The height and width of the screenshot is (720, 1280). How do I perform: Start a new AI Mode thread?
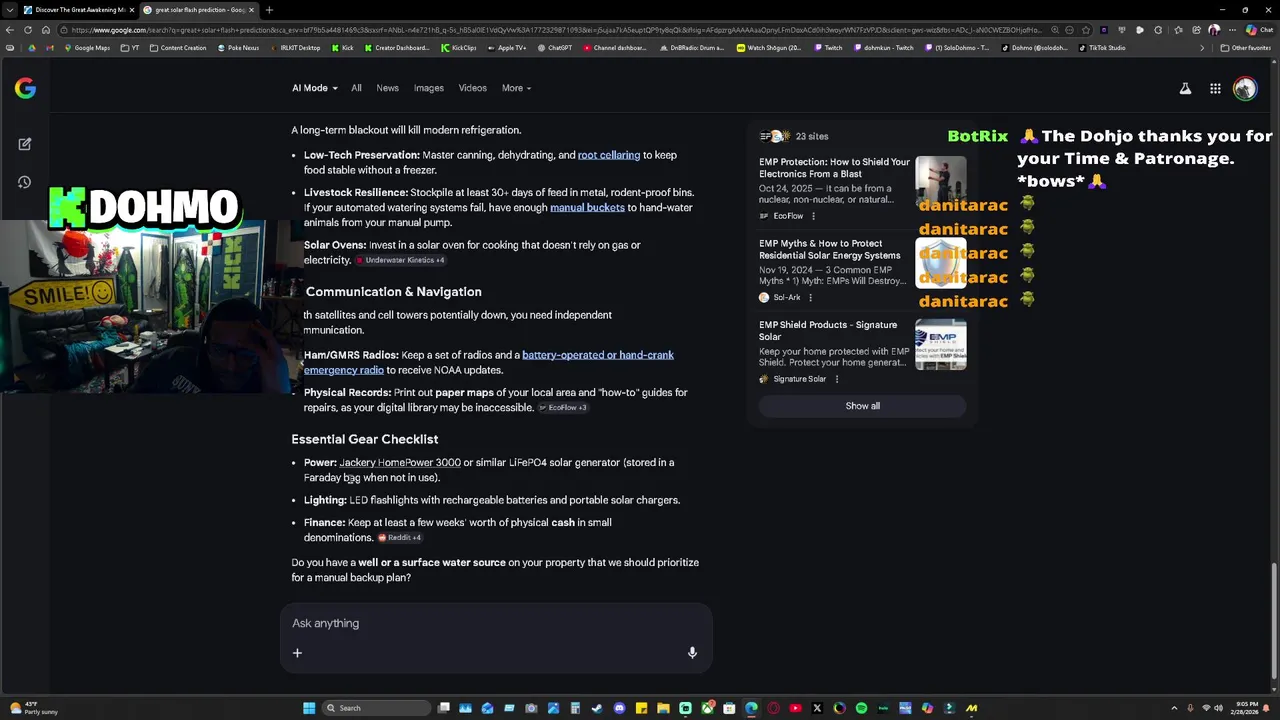25,144
